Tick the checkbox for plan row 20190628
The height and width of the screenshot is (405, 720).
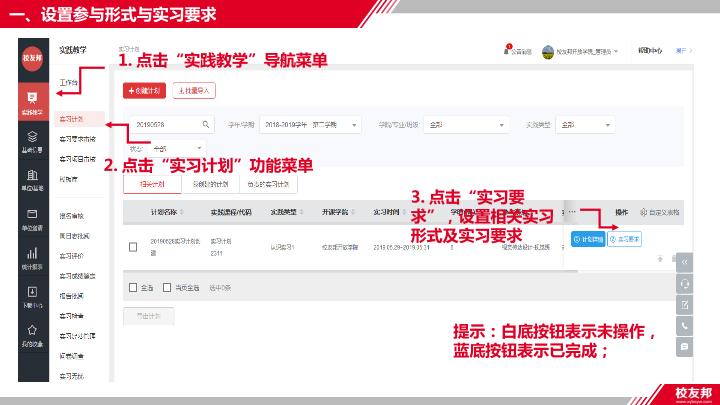[x=133, y=246]
